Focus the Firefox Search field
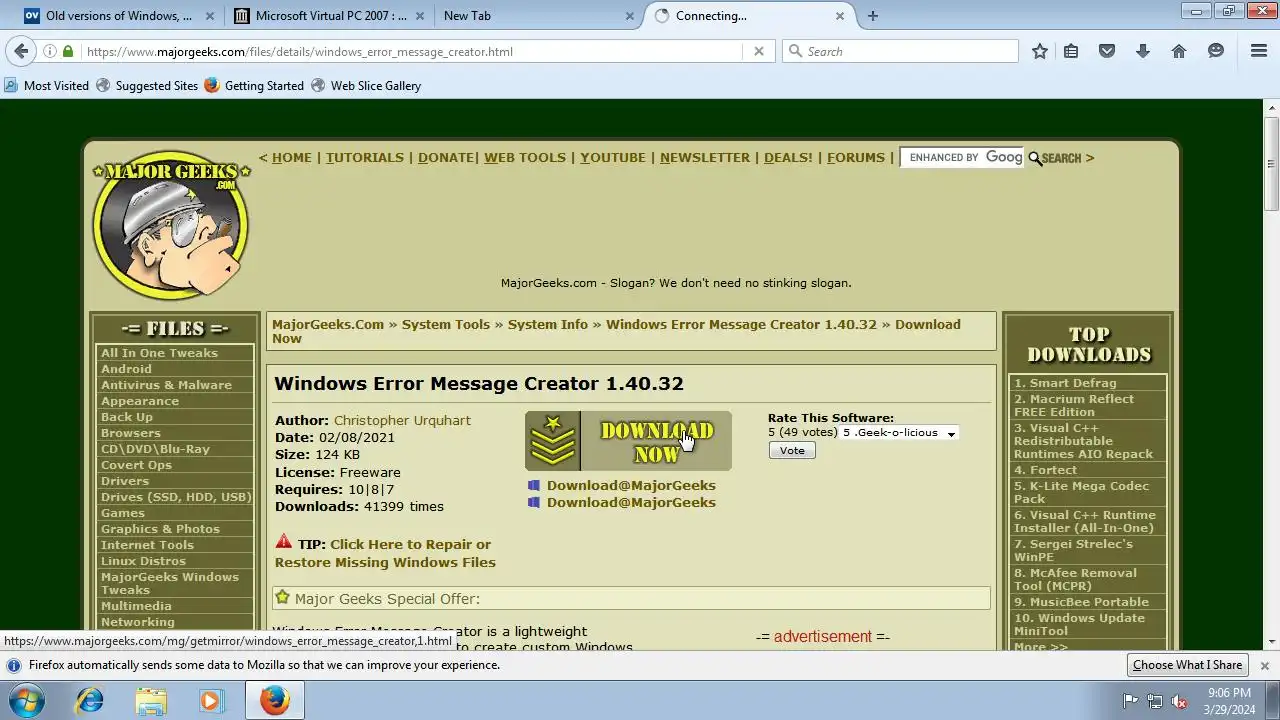 (x=900, y=51)
